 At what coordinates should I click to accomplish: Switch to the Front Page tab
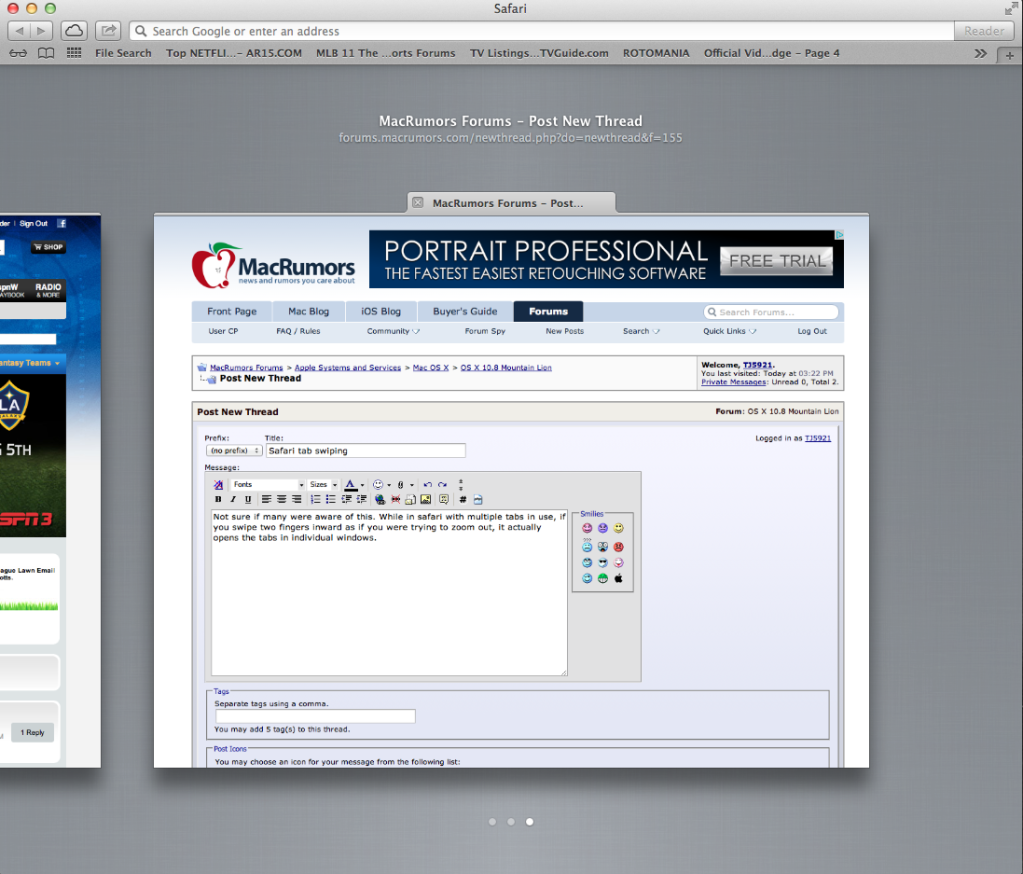pyautogui.click(x=232, y=312)
